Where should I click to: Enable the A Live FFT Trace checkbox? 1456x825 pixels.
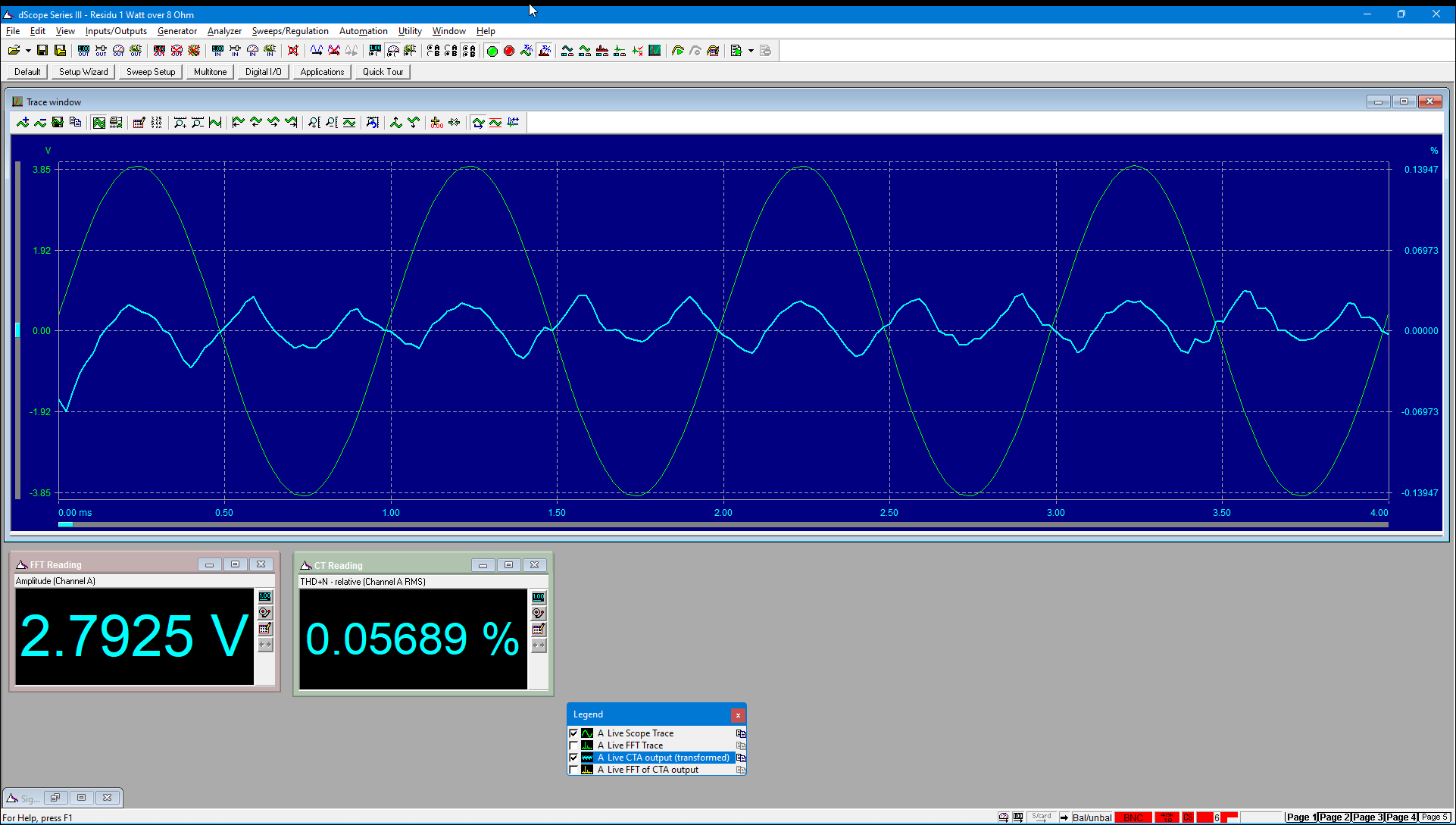(573, 745)
